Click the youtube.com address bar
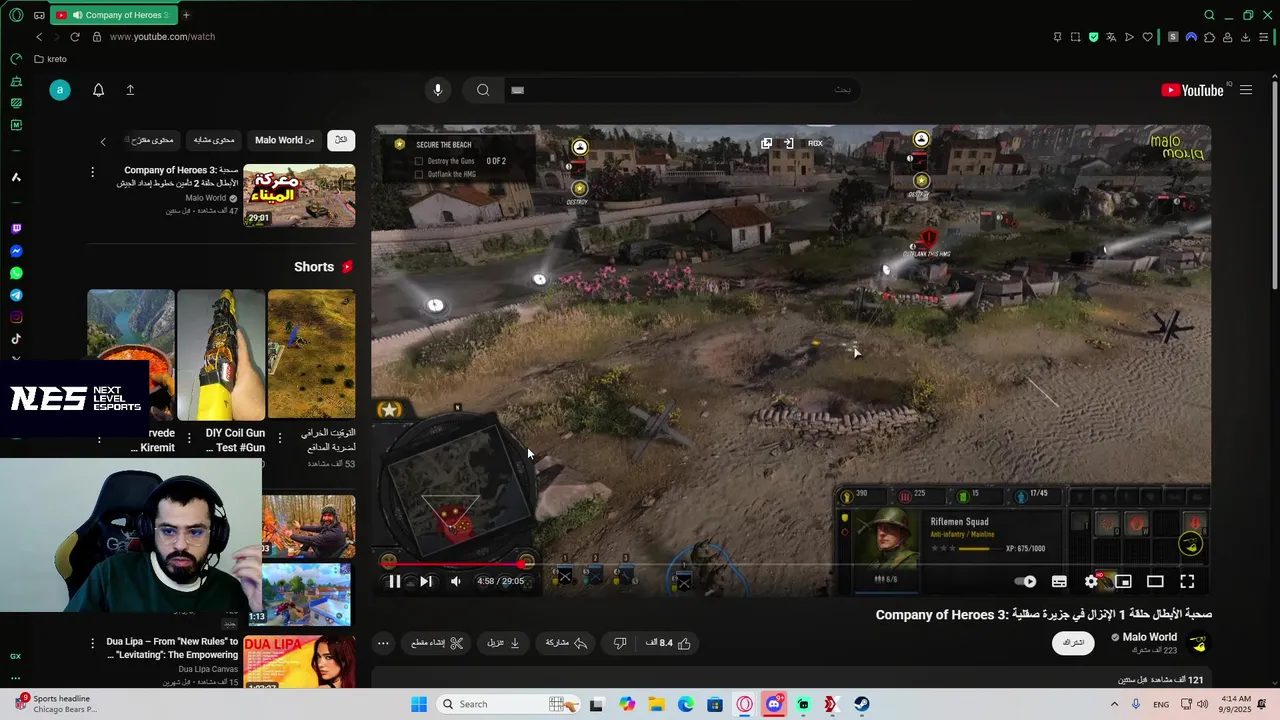1280x720 pixels. point(162,37)
